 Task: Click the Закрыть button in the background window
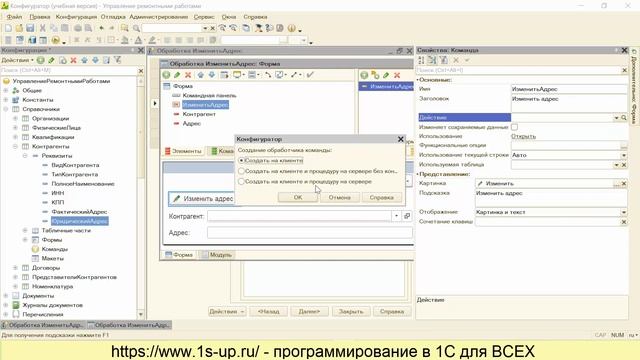click(351, 311)
